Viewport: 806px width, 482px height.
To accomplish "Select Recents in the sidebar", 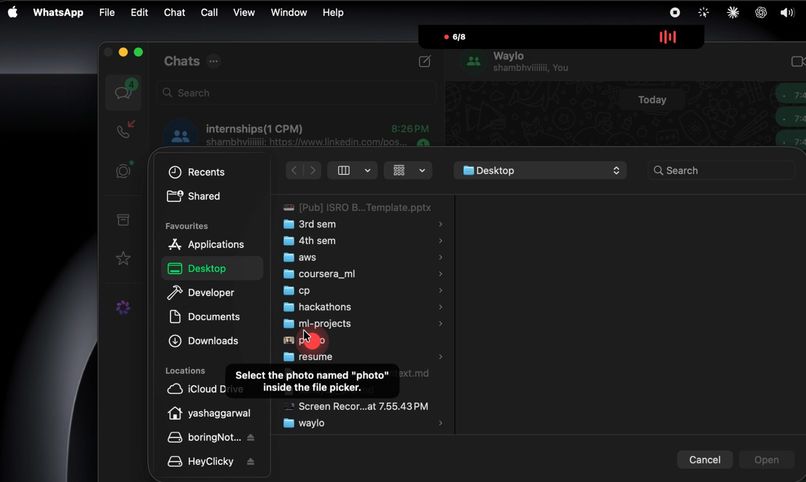I will pyautogui.click(x=212, y=172).
